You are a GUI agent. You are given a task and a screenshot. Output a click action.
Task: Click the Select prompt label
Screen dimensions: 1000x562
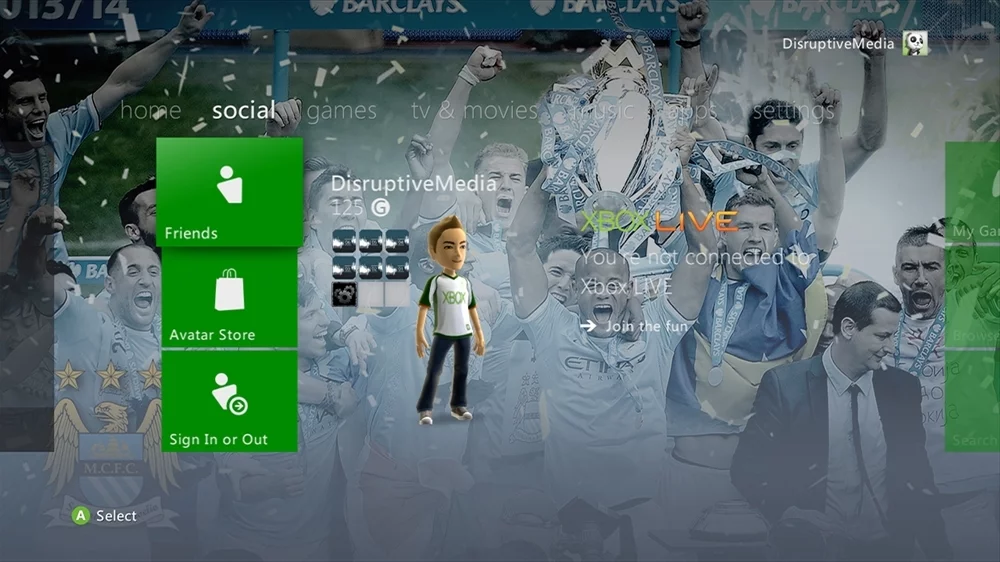(x=116, y=515)
